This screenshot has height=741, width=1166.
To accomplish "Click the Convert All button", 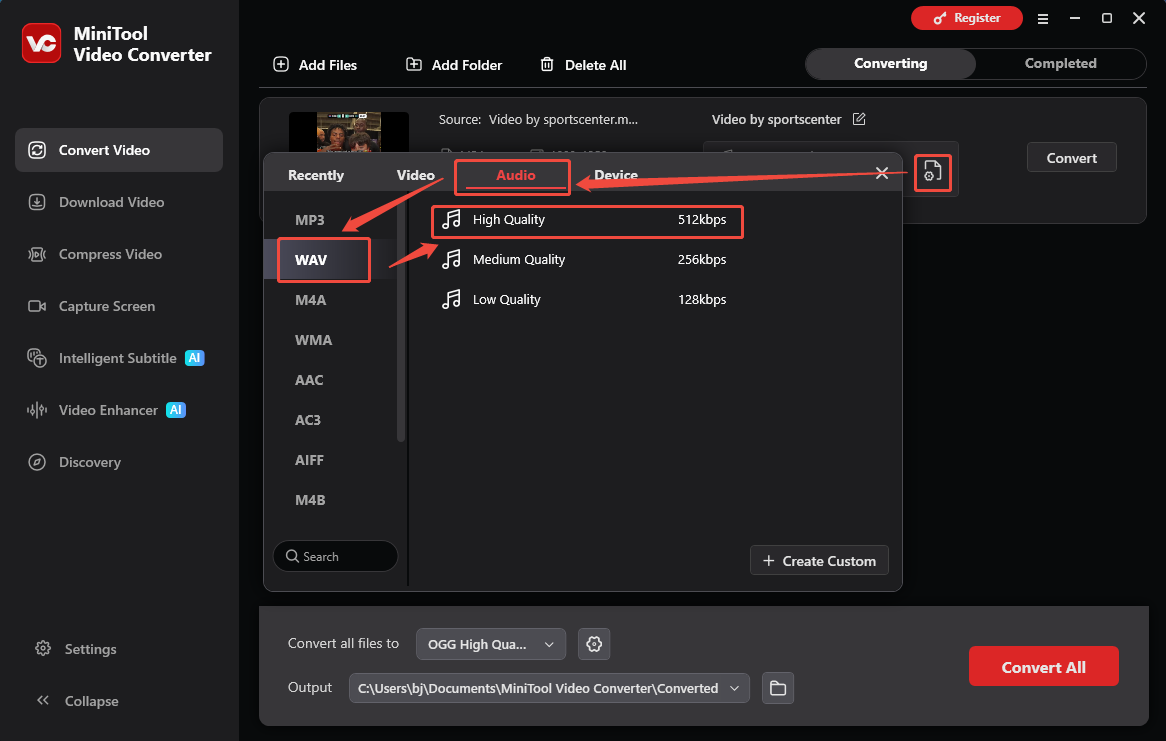I will 1043,667.
